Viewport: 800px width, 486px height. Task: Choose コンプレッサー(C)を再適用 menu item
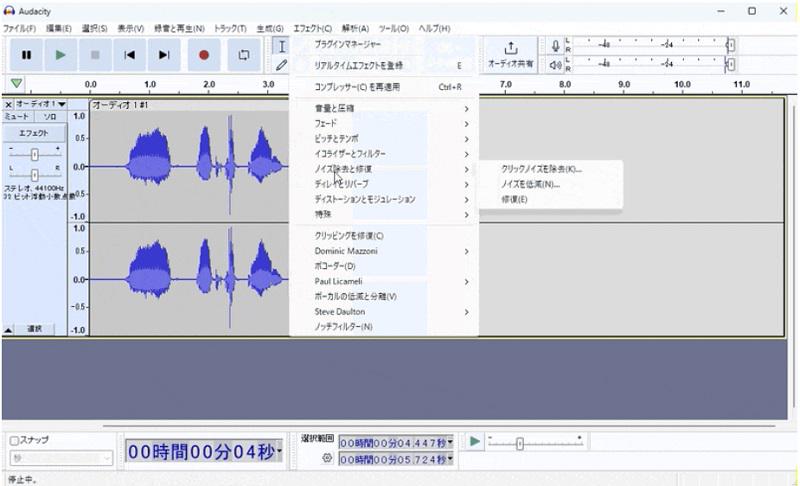click(384, 87)
